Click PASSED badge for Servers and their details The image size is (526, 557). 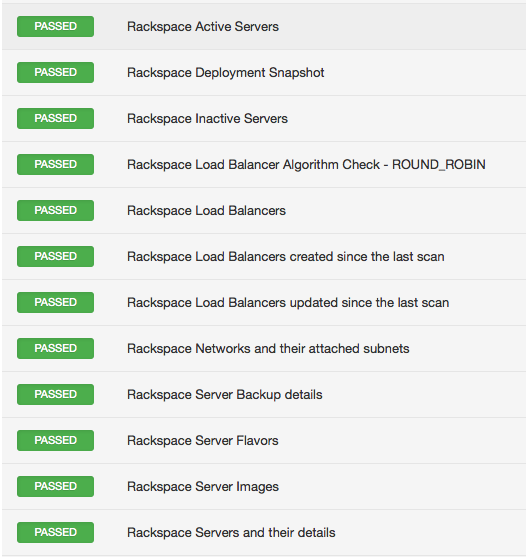55,532
